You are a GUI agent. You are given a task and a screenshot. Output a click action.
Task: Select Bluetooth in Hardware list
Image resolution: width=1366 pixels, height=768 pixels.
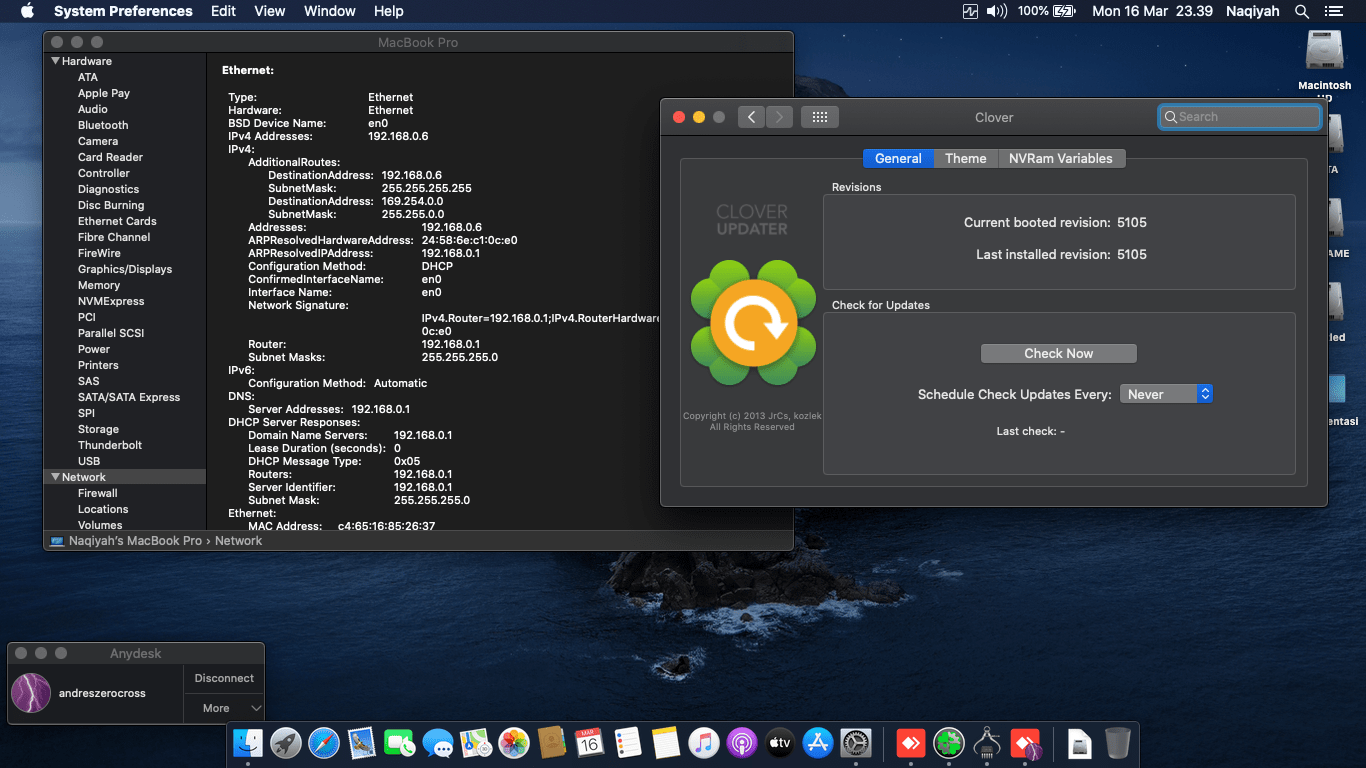[103, 125]
